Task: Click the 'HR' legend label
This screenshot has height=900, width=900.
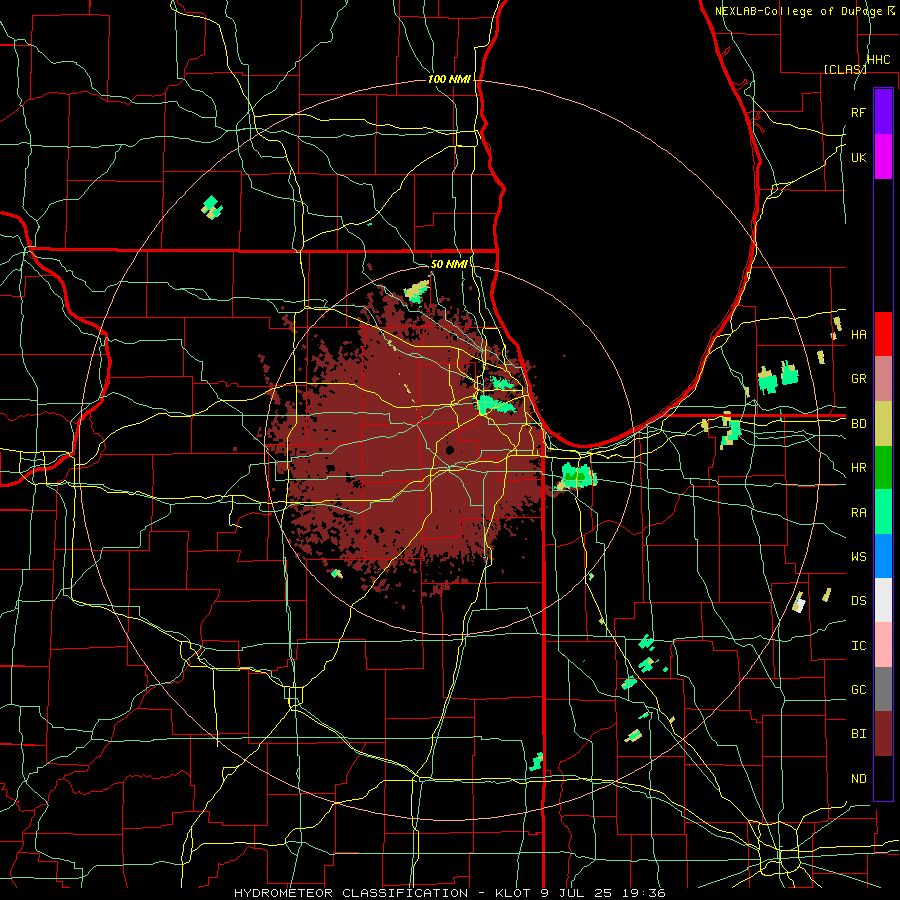Action: pyautogui.click(x=858, y=468)
